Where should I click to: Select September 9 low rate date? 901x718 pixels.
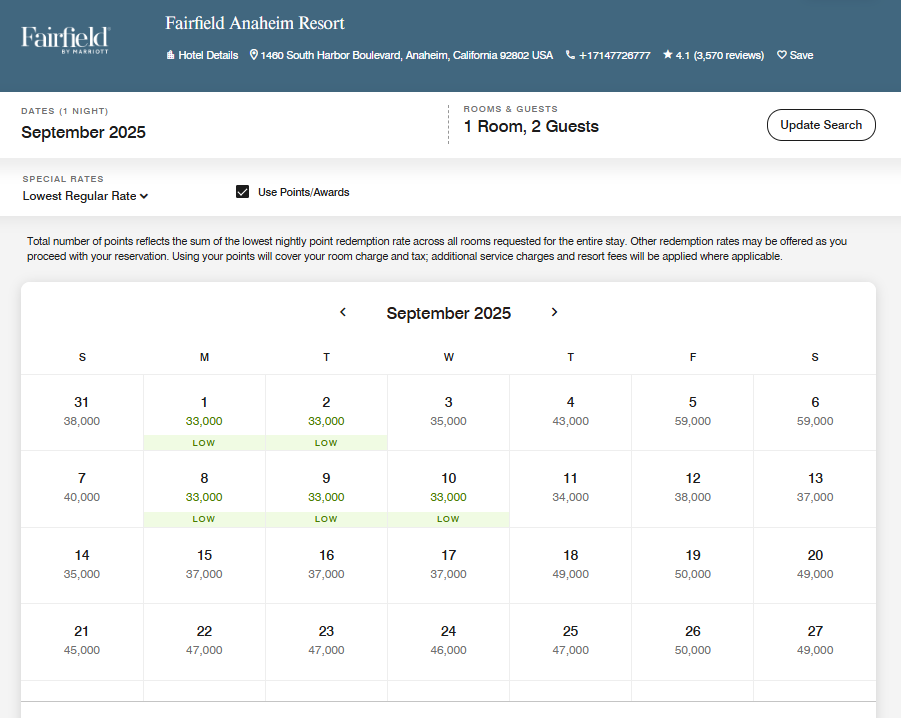click(x=326, y=489)
